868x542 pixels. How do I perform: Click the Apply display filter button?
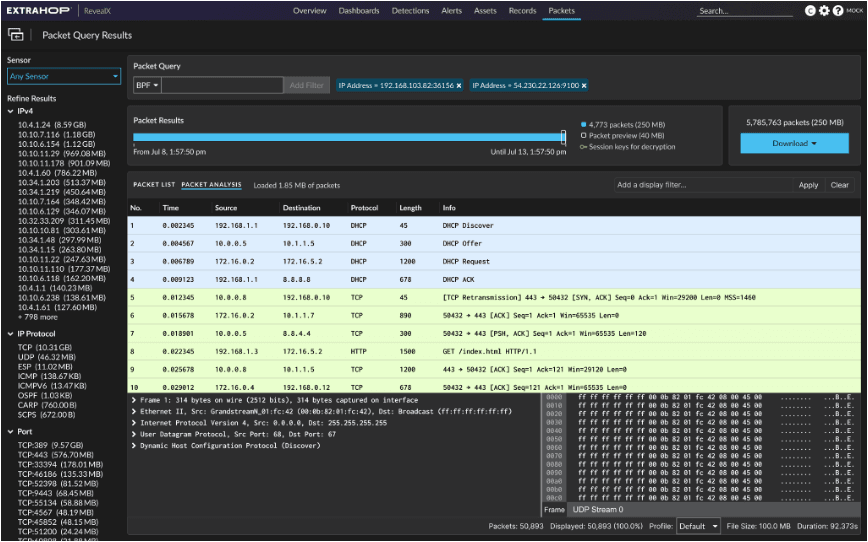(x=808, y=185)
